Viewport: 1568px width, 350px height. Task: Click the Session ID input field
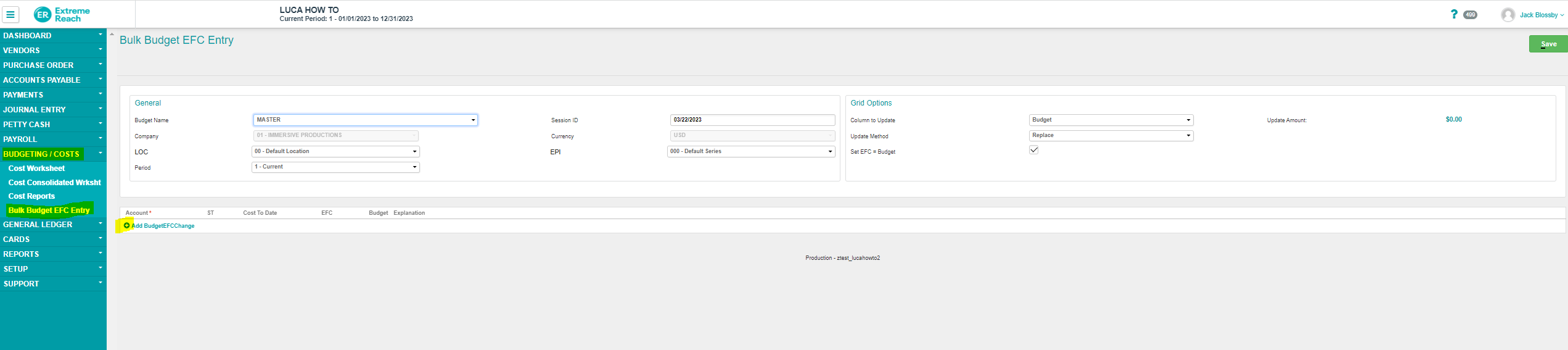752,120
